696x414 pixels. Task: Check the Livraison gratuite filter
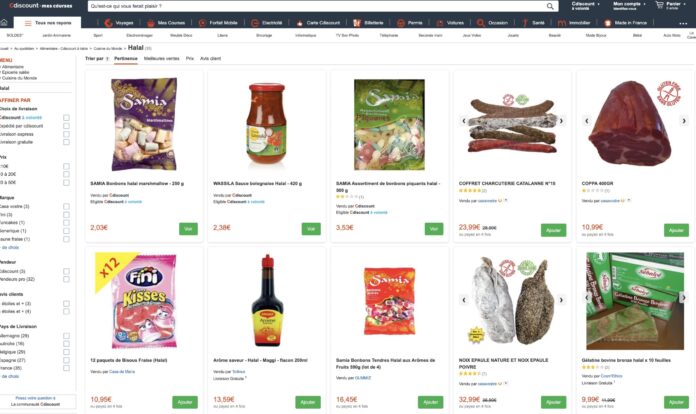(66, 142)
